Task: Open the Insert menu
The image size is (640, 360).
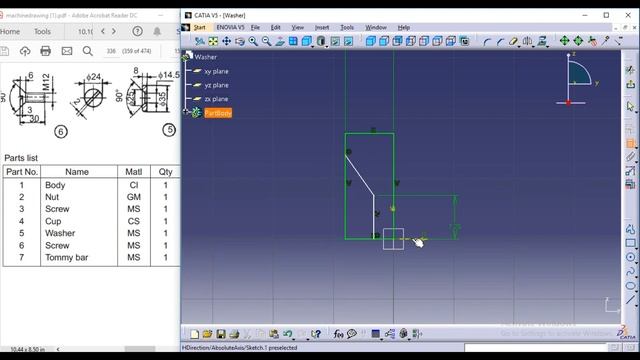Action: (322, 27)
